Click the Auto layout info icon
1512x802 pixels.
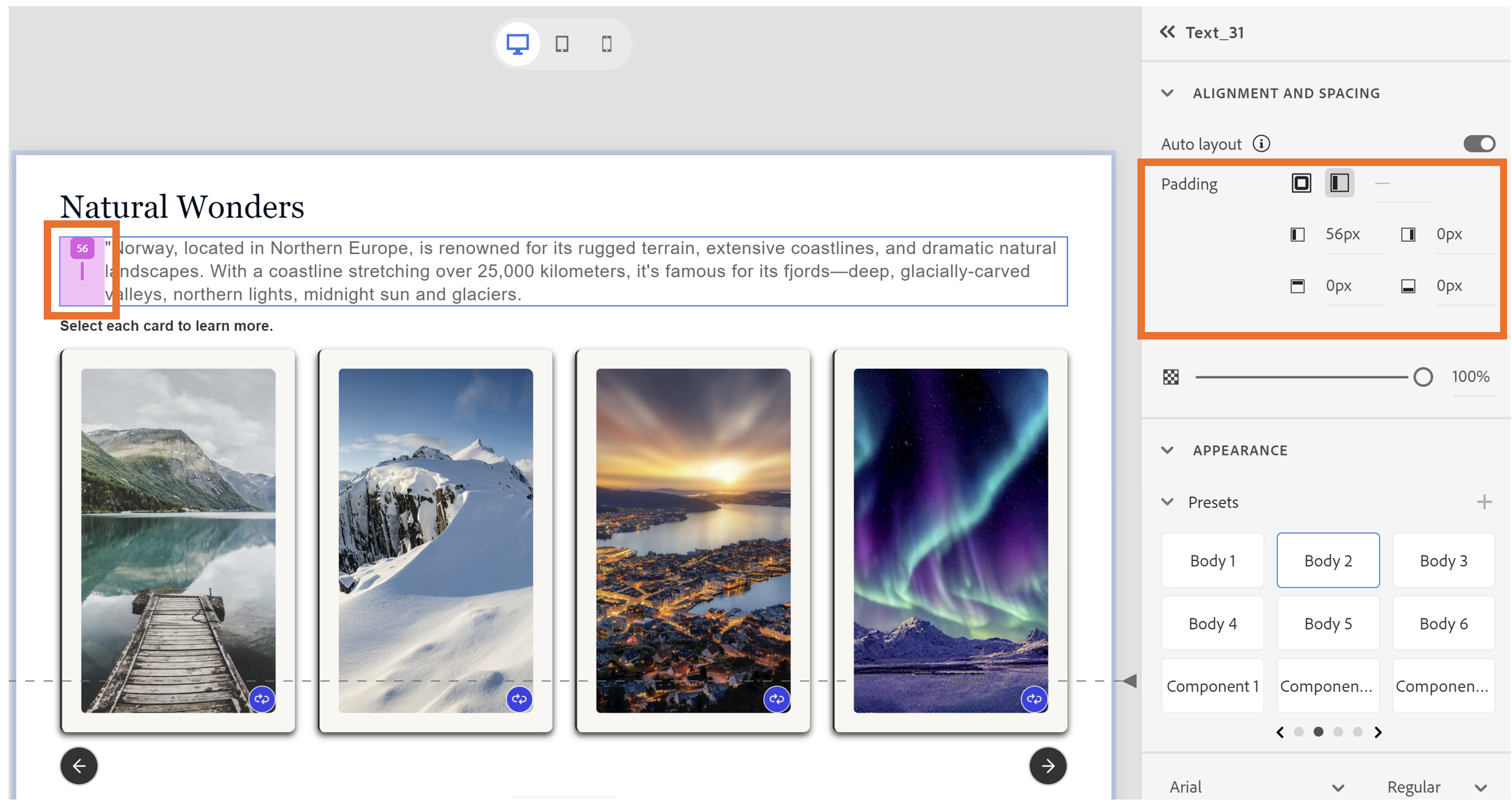1261,144
